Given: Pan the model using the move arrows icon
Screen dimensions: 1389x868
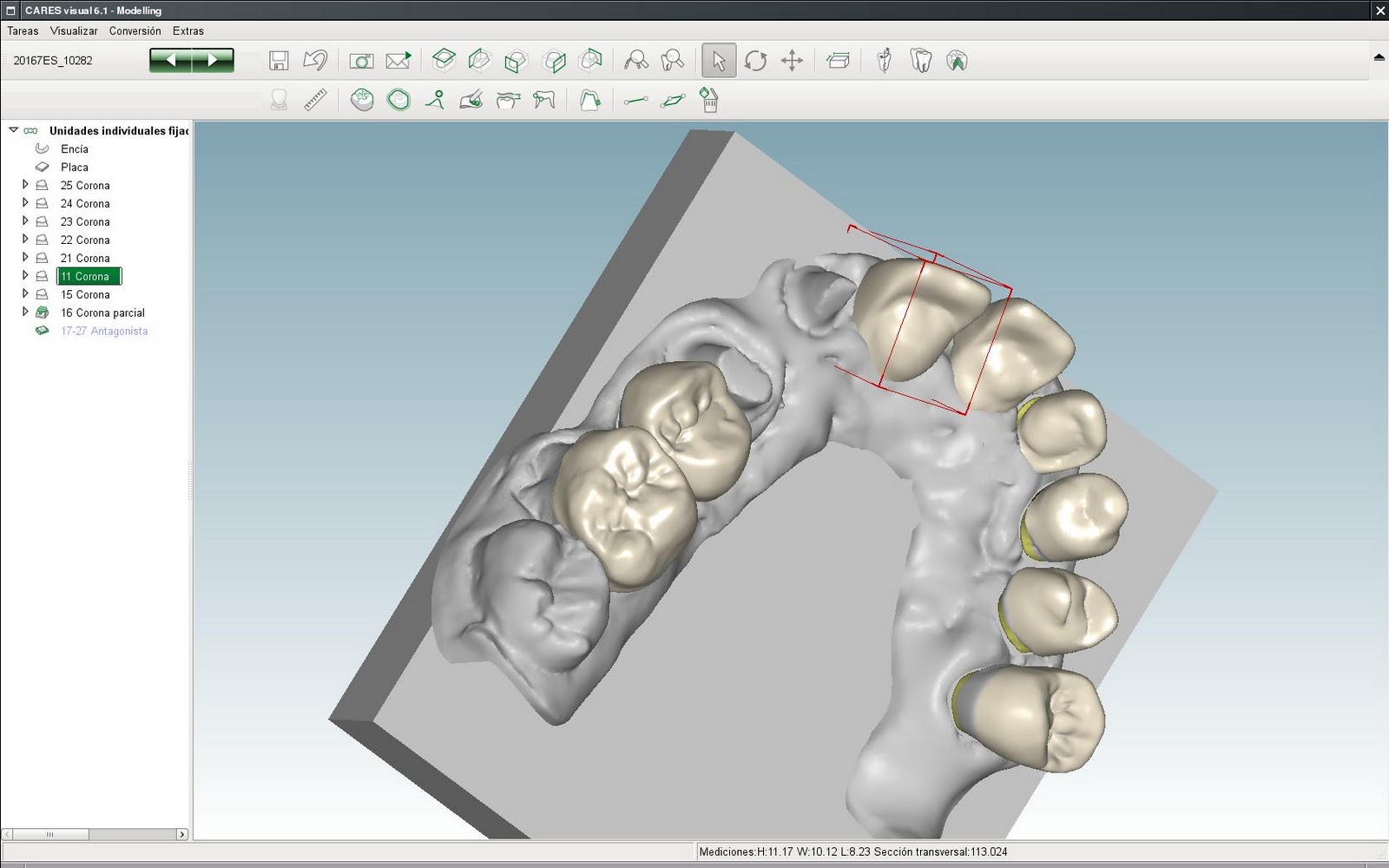Looking at the screenshot, I should (793, 61).
